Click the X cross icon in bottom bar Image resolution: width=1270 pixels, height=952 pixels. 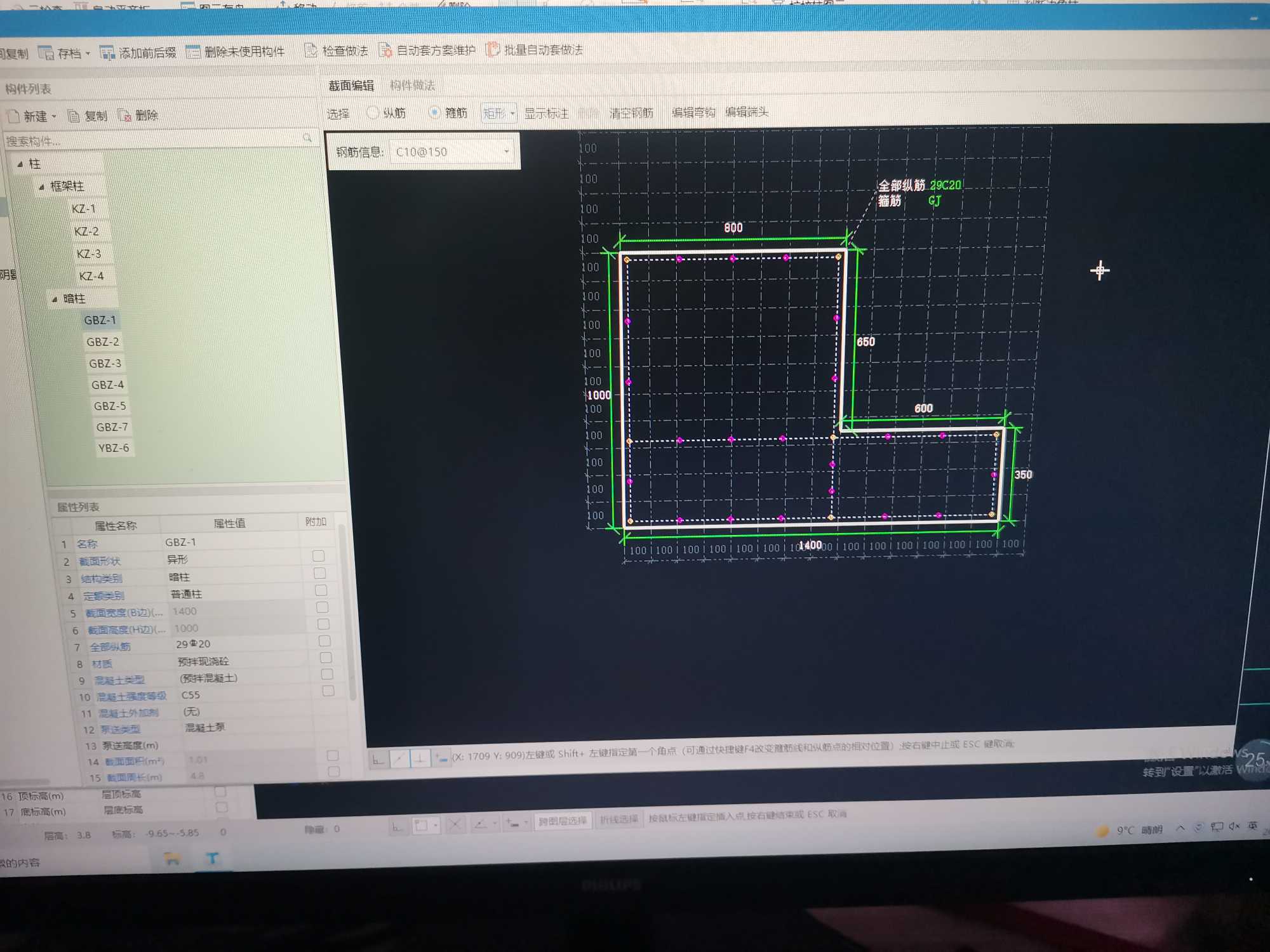pos(455,825)
